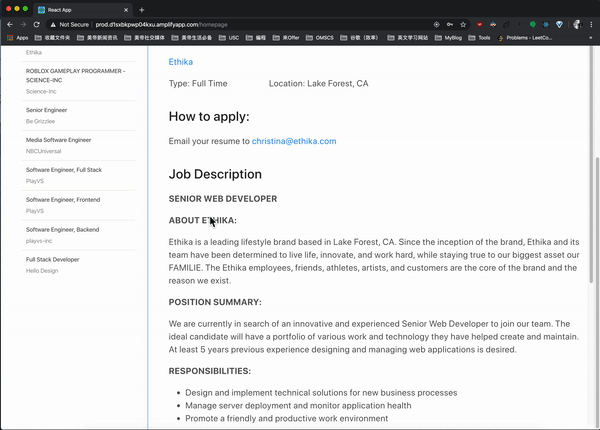Screen dimensions: 600x430
Task: Click the 'RESPONSIBILITIES:' heading
Action: click(210, 371)
